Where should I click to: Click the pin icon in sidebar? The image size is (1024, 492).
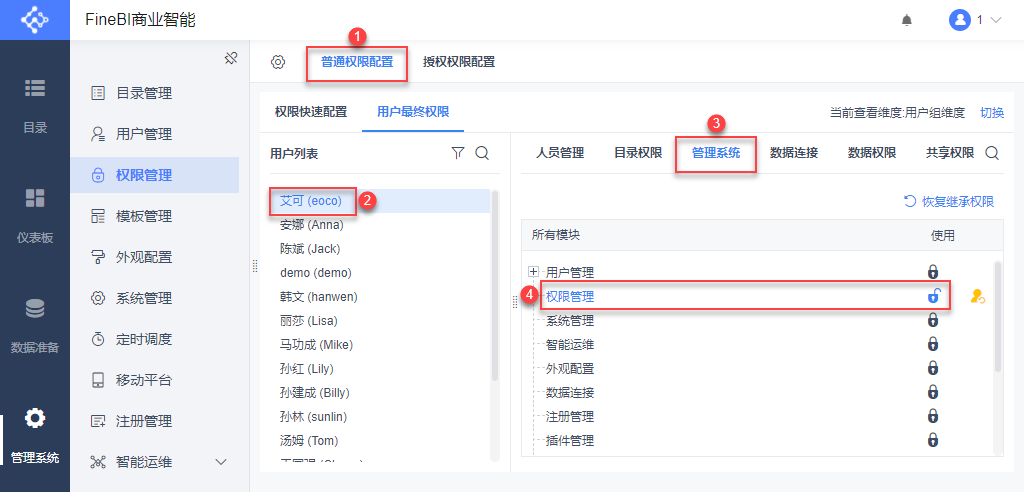point(230,58)
